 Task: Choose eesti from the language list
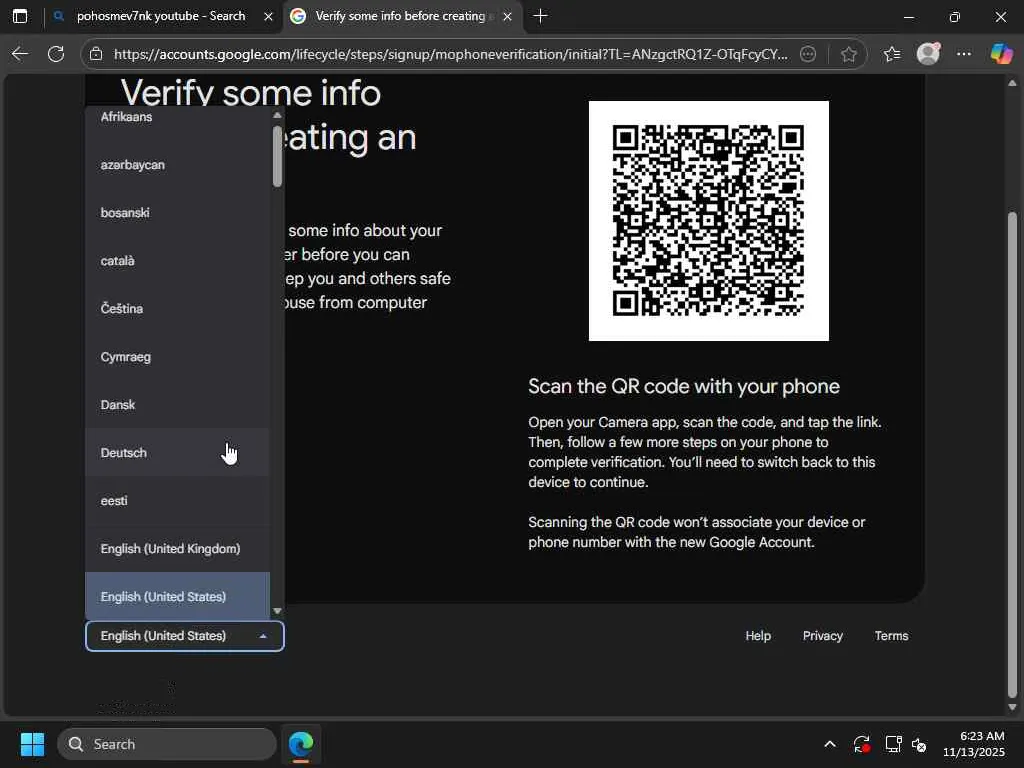[x=177, y=501]
